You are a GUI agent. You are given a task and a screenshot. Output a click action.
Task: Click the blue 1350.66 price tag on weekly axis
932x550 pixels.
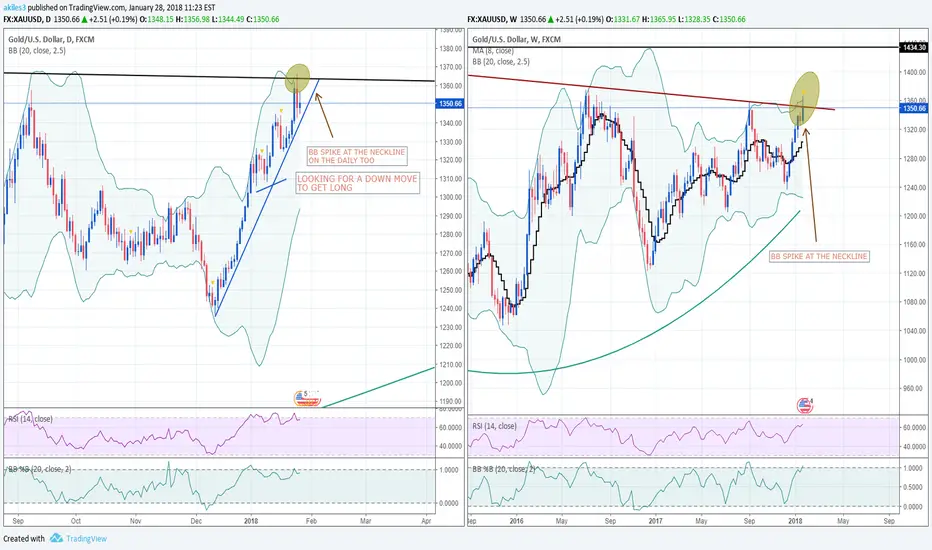(x=914, y=108)
